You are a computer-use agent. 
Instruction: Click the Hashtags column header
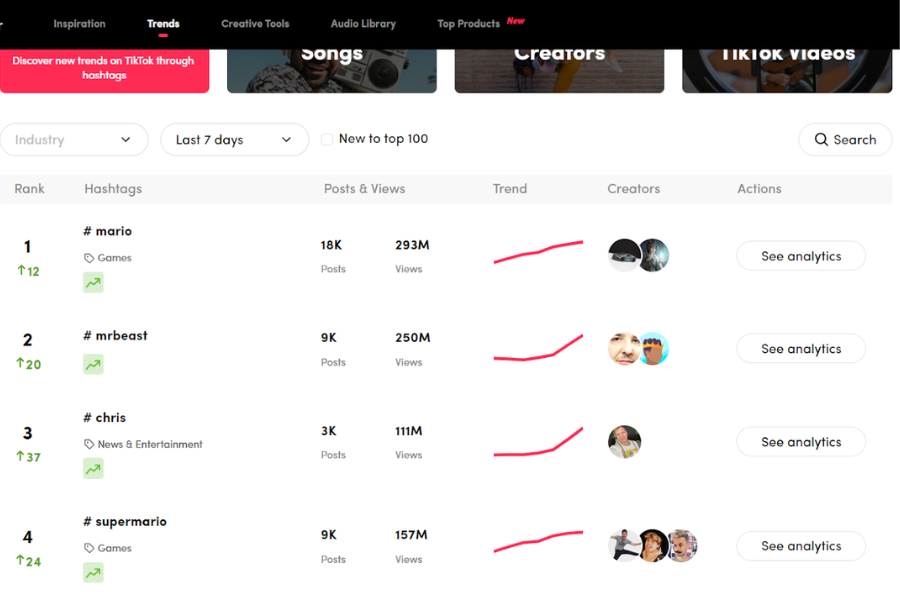click(113, 189)
